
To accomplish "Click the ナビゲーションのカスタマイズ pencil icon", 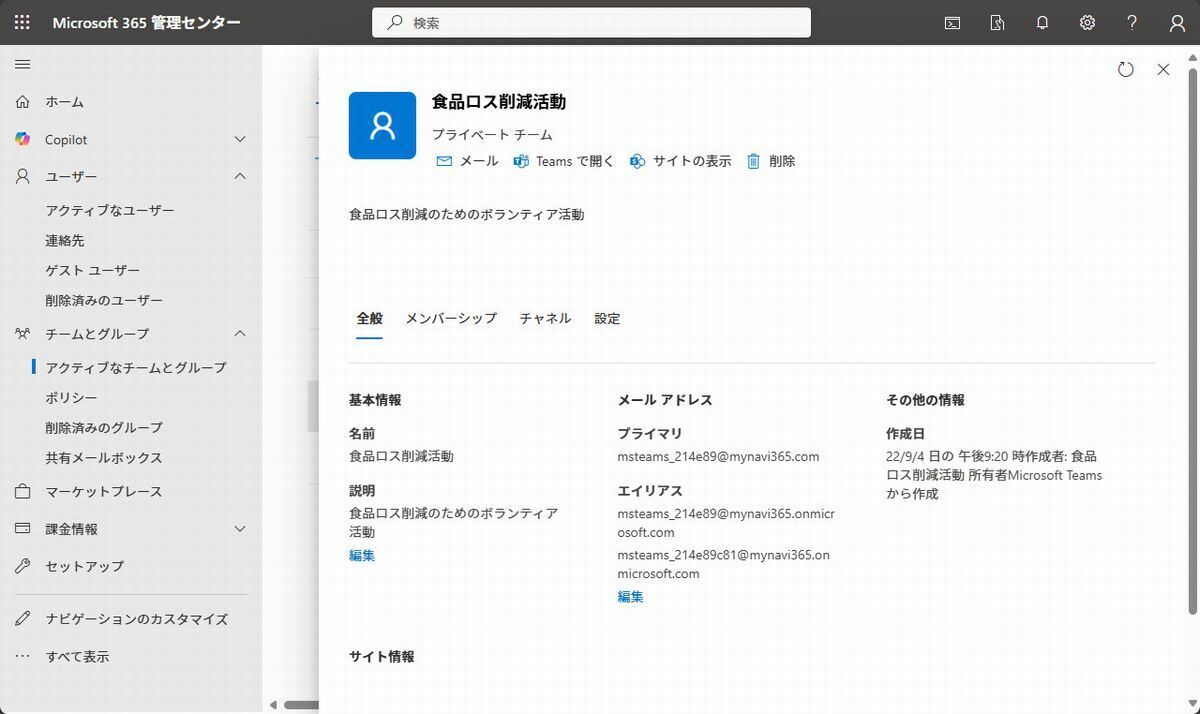I will 22,618.
